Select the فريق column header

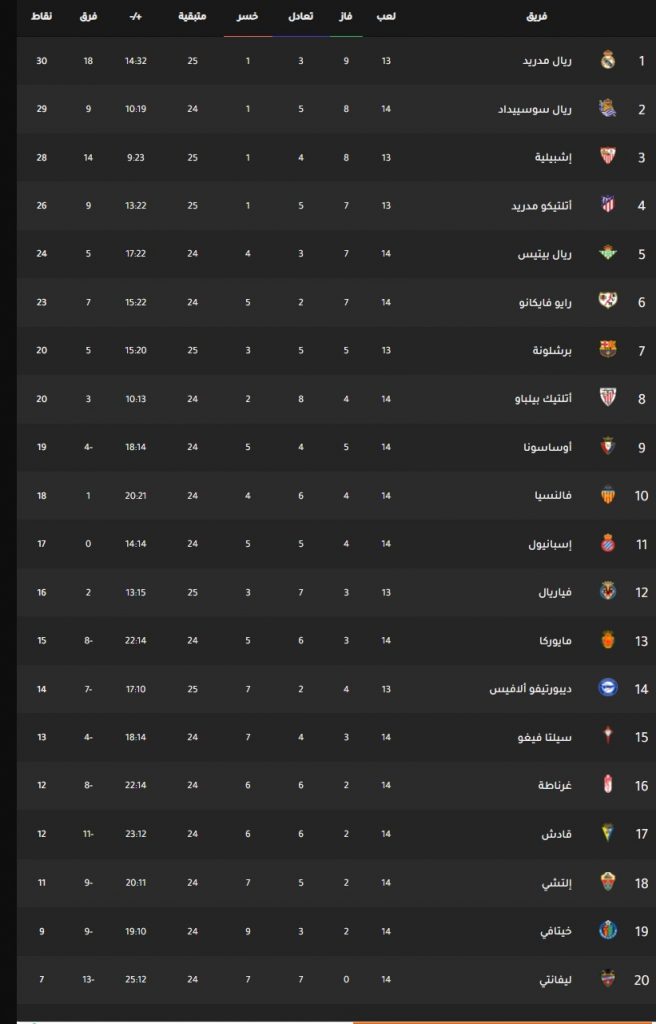tap(538, 16)
